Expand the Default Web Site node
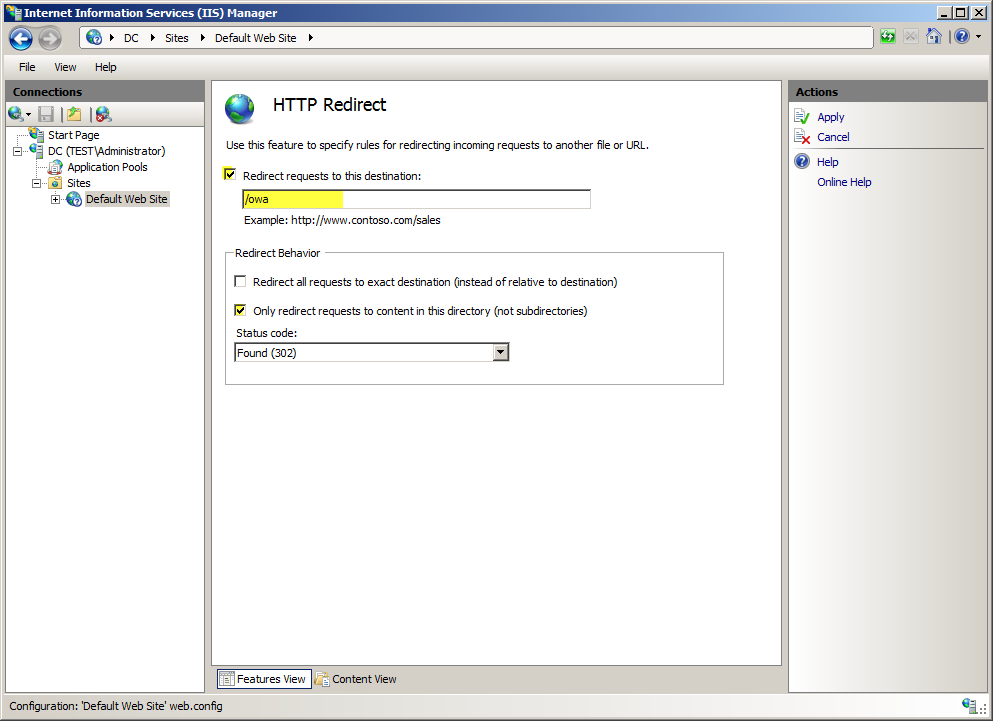 (x=56, y=199)
